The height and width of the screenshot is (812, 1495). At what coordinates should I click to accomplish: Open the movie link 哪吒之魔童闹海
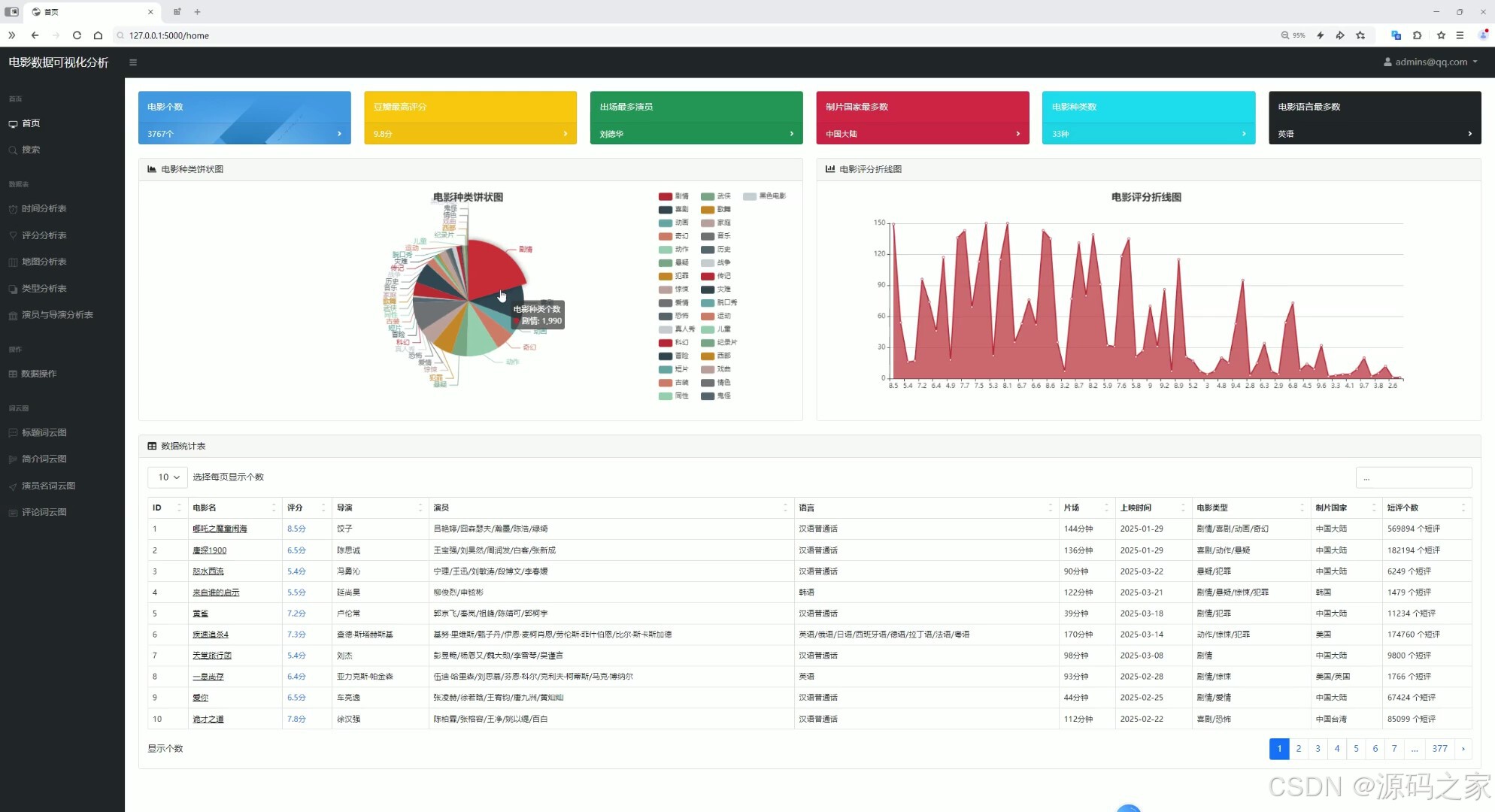coord(220,529)
